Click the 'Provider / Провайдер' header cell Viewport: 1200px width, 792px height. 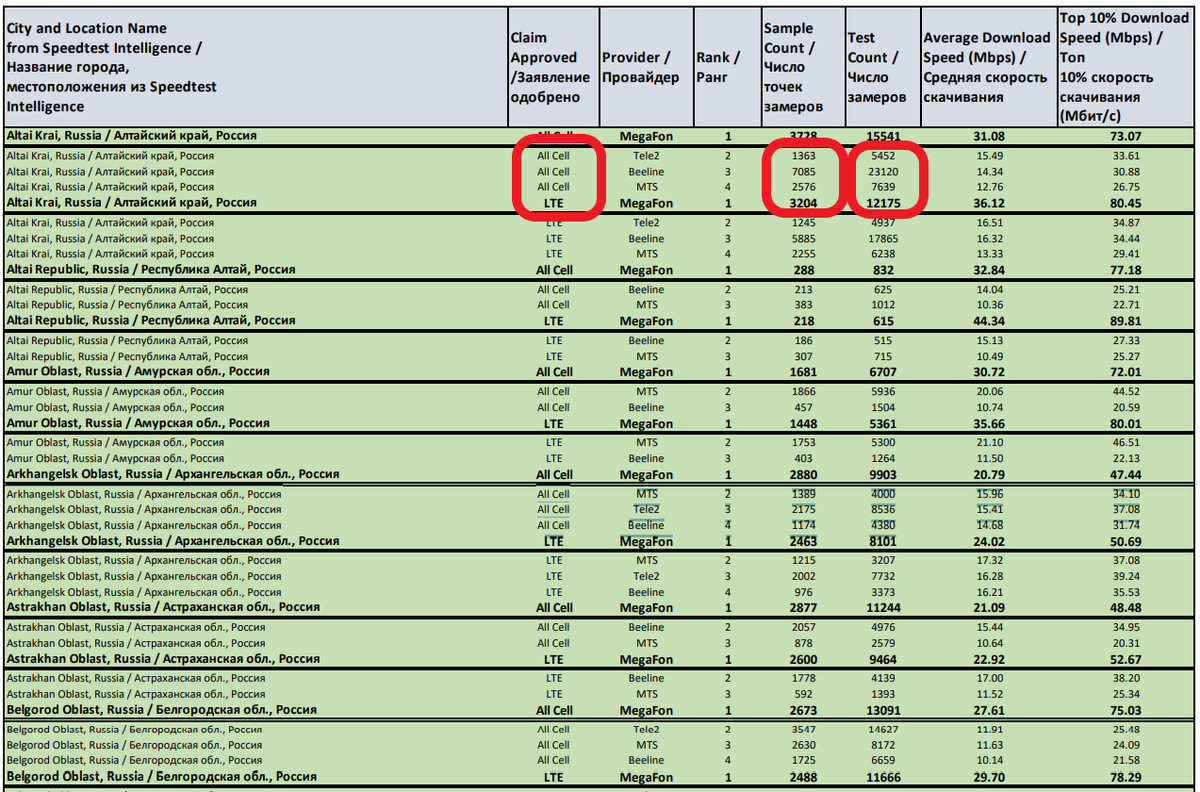pos(646,67)
